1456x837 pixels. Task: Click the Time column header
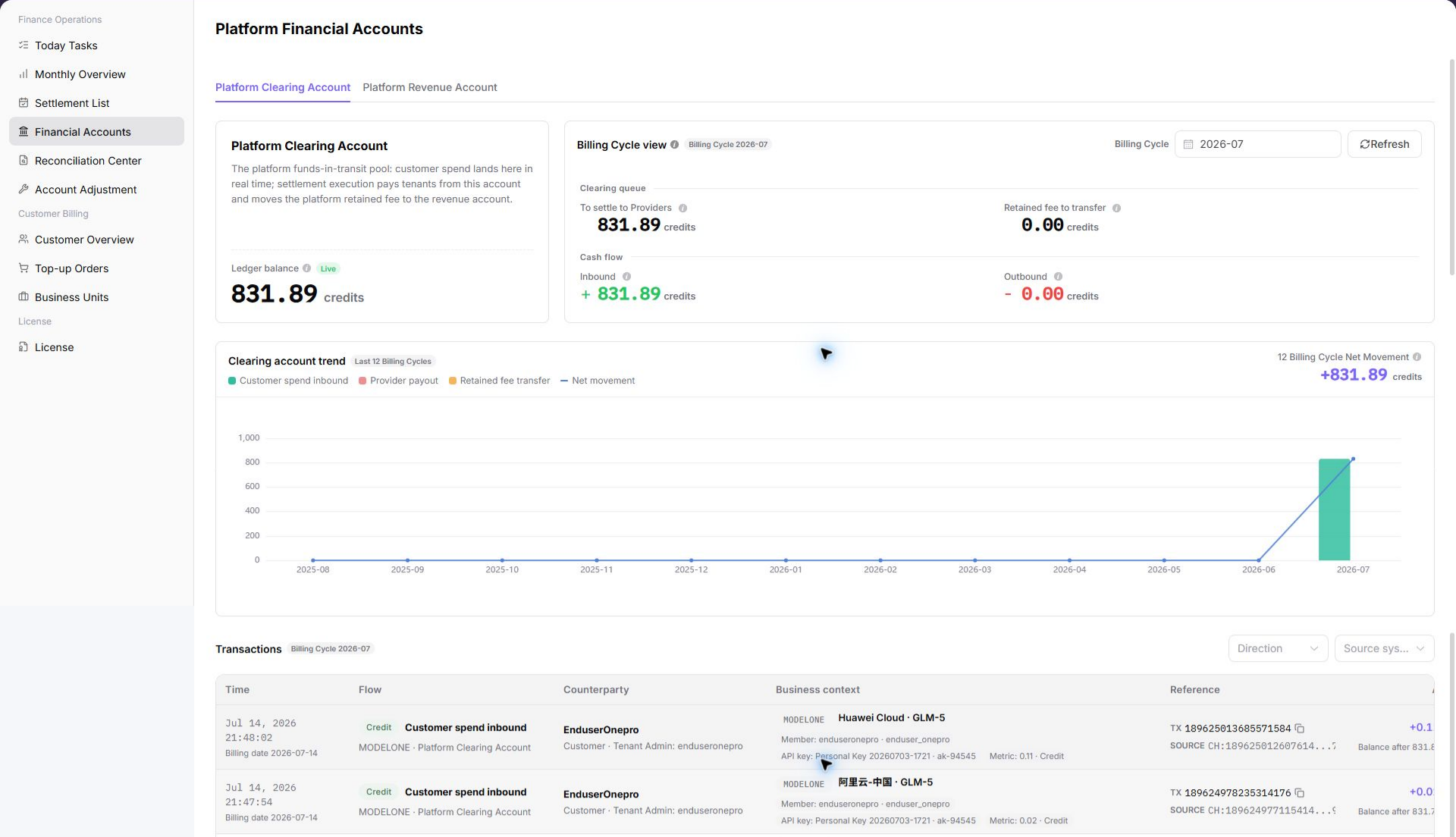(237, 690)
